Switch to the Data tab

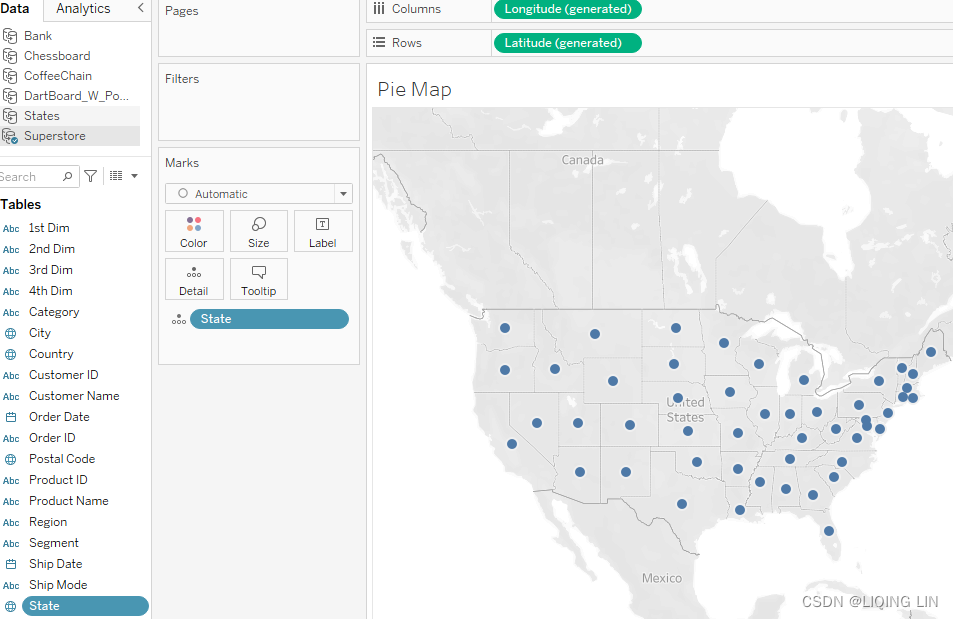[x=15, y=9]
